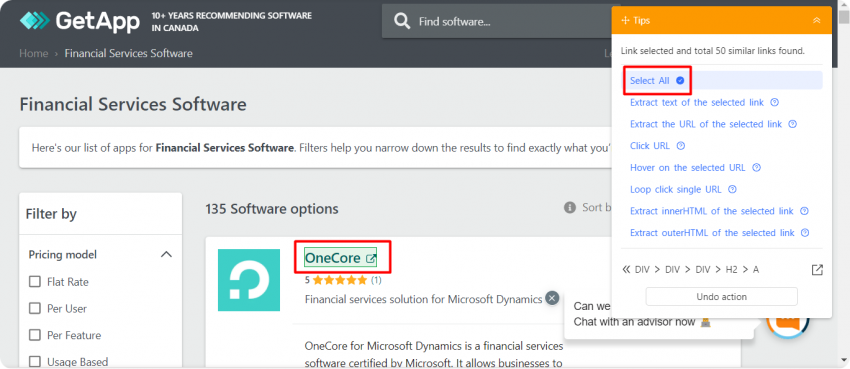The height and width of the screenshot is (369, 850).
Task: Click the Undo action button
Action: pyautogui.click(x=722, y=297)
